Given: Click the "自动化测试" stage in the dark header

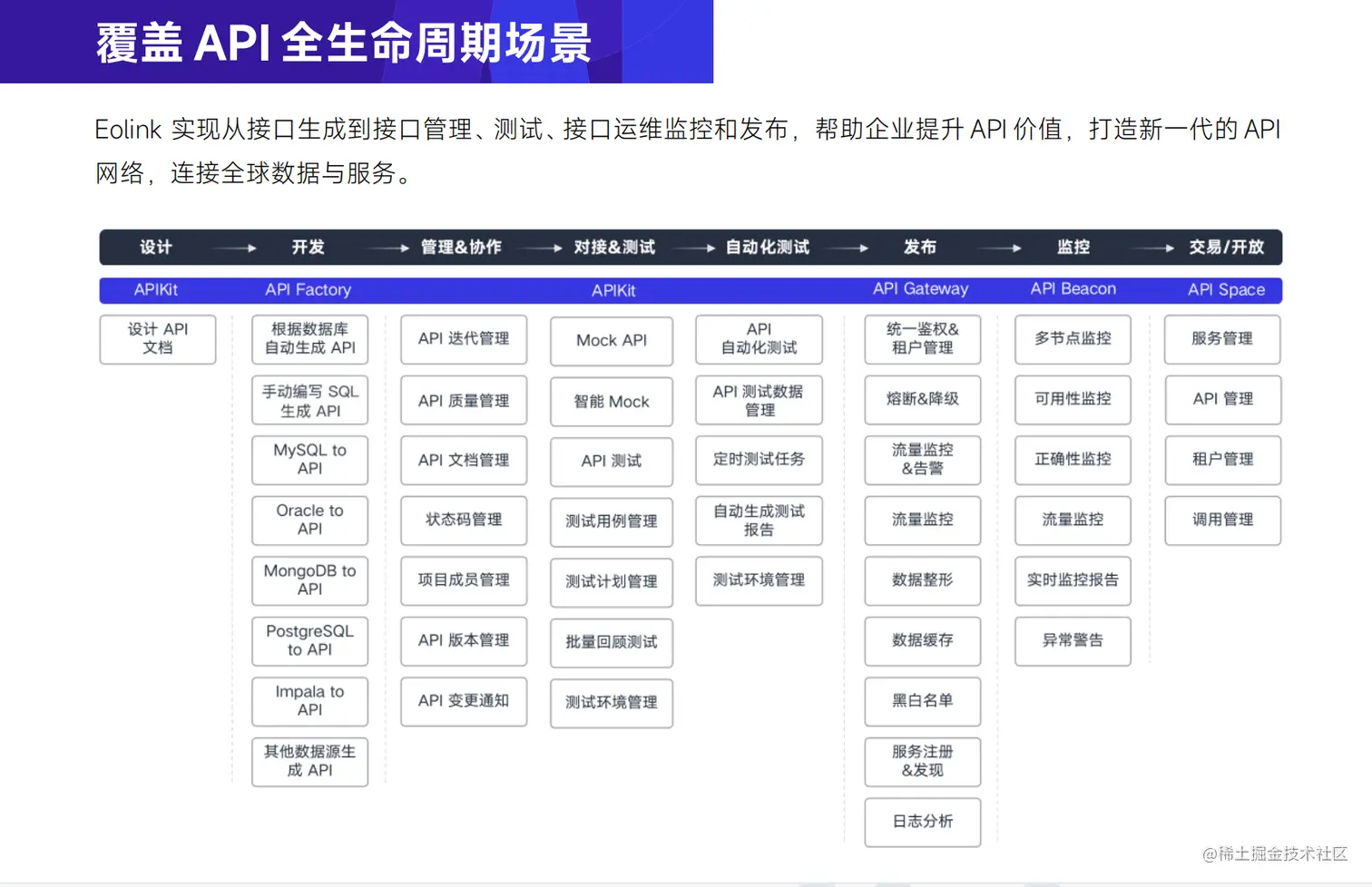Looking at the screenshot, I should [x=768, y=247].
